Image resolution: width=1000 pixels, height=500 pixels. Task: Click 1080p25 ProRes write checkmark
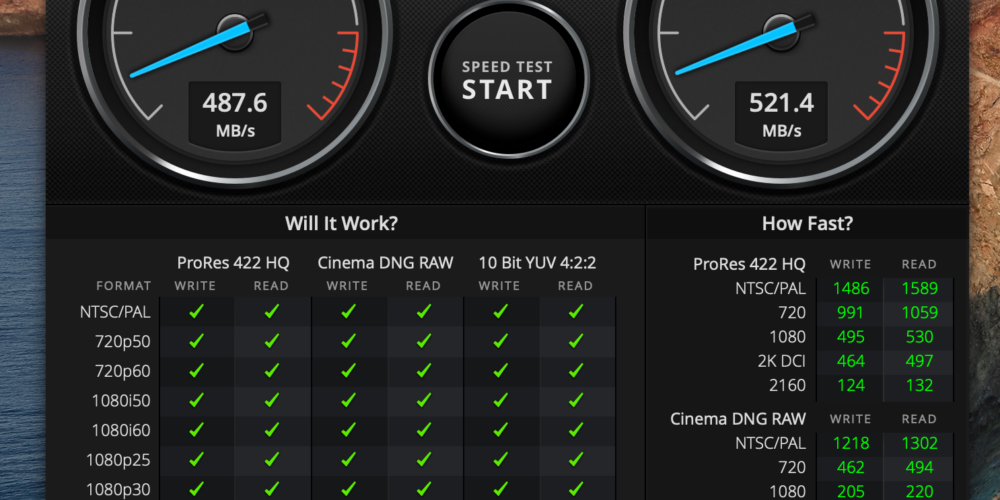pos(196,459)
